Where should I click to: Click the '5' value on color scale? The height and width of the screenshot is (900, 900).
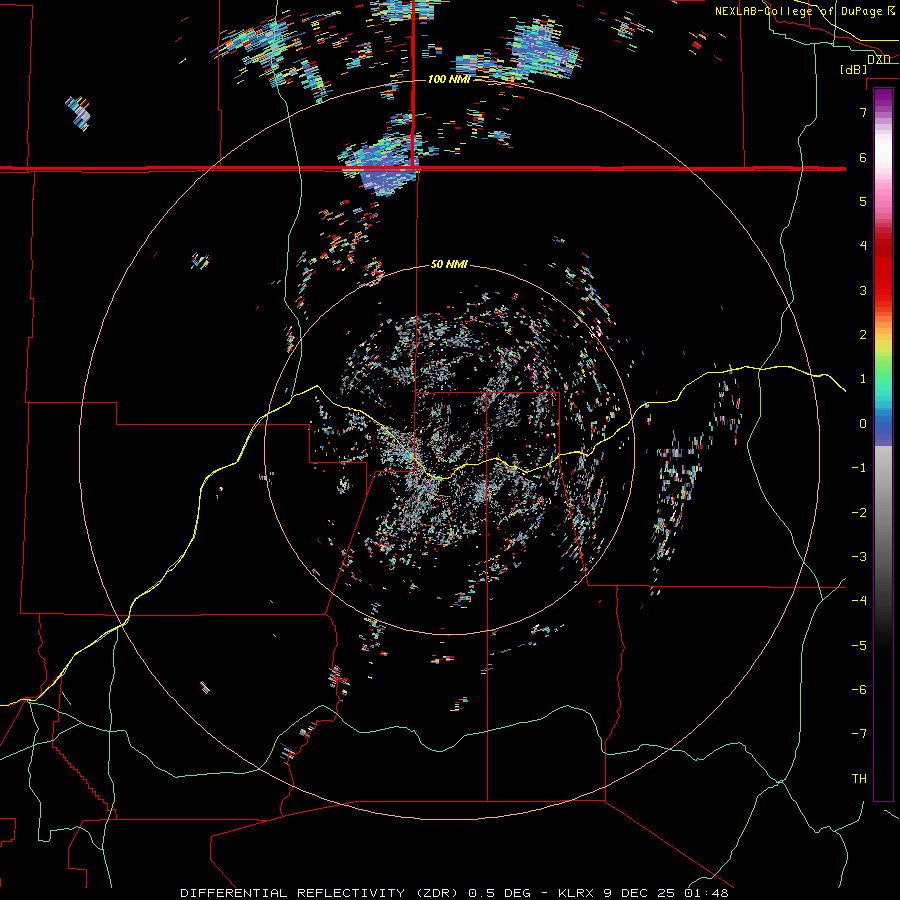pos(863,201)
